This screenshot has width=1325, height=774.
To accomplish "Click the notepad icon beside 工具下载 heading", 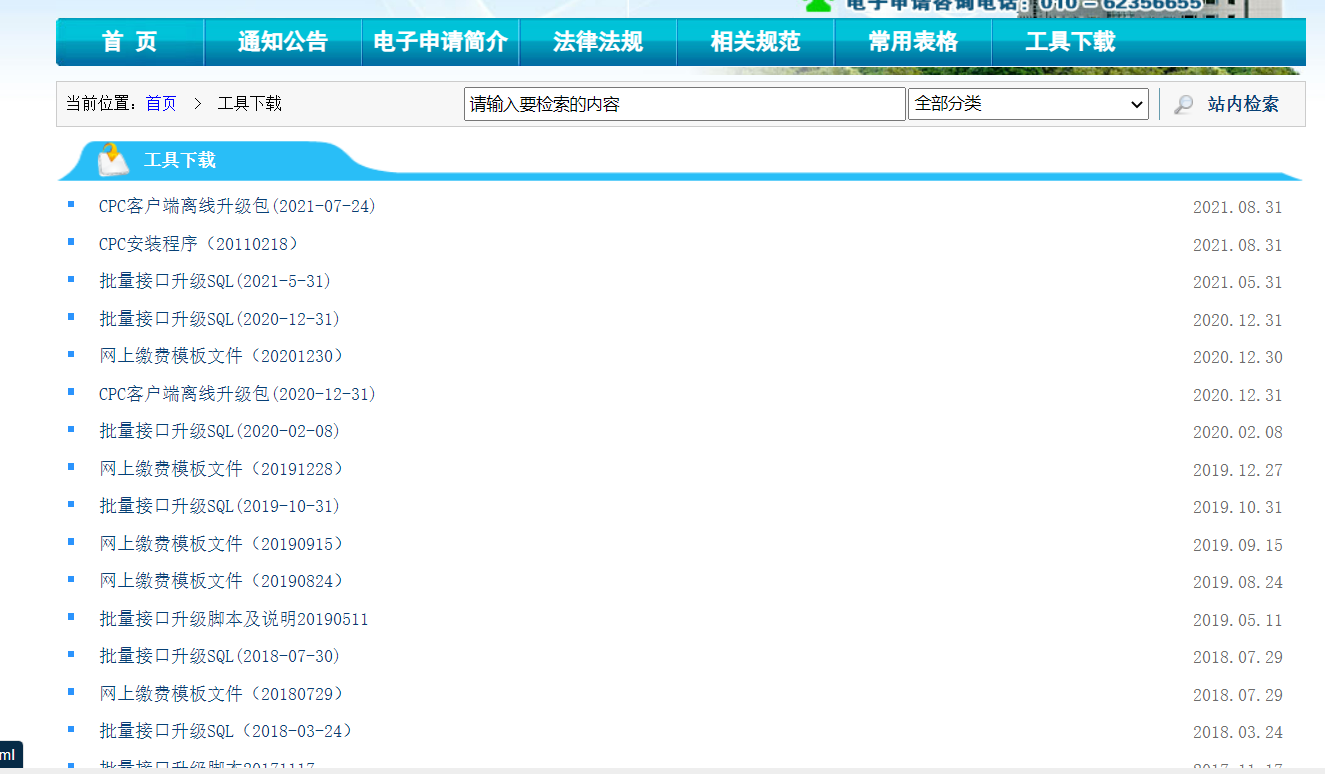I will pos(113,158).
